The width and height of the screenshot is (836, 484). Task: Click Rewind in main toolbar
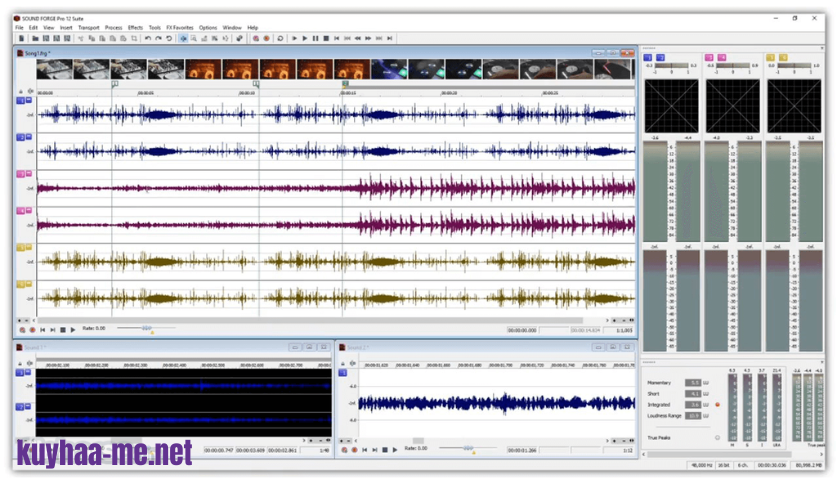click(358, 38)
